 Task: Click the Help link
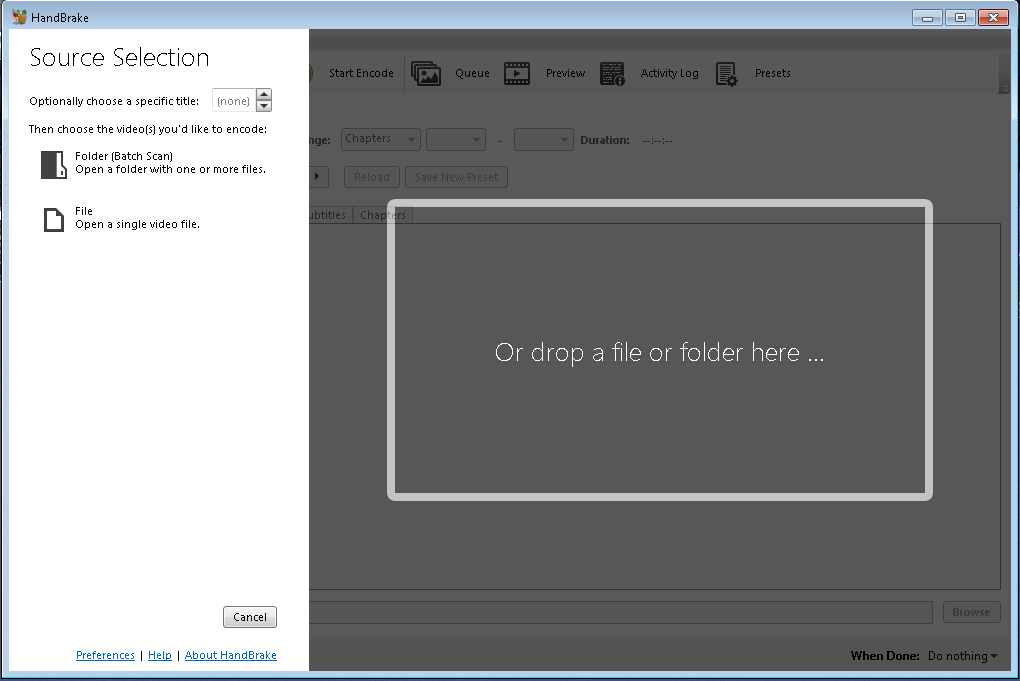[160, 655]
